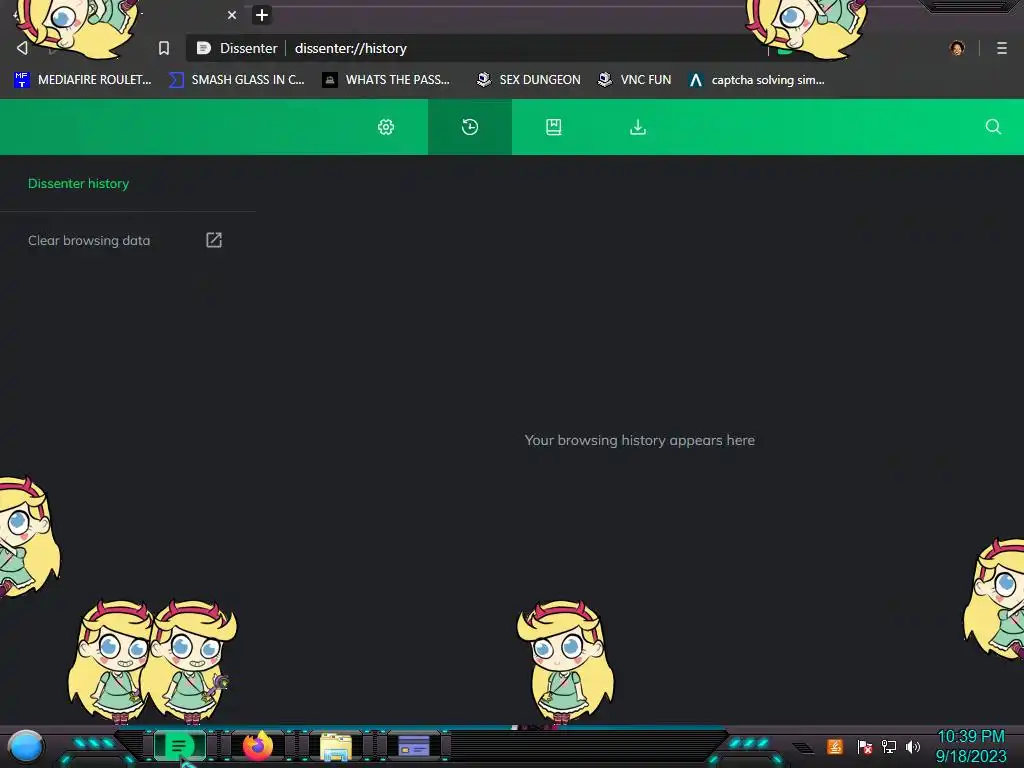This screenshot has height=768, width=1024.
Task: Open Action Center flag tray icon
Action: point(864,746)
